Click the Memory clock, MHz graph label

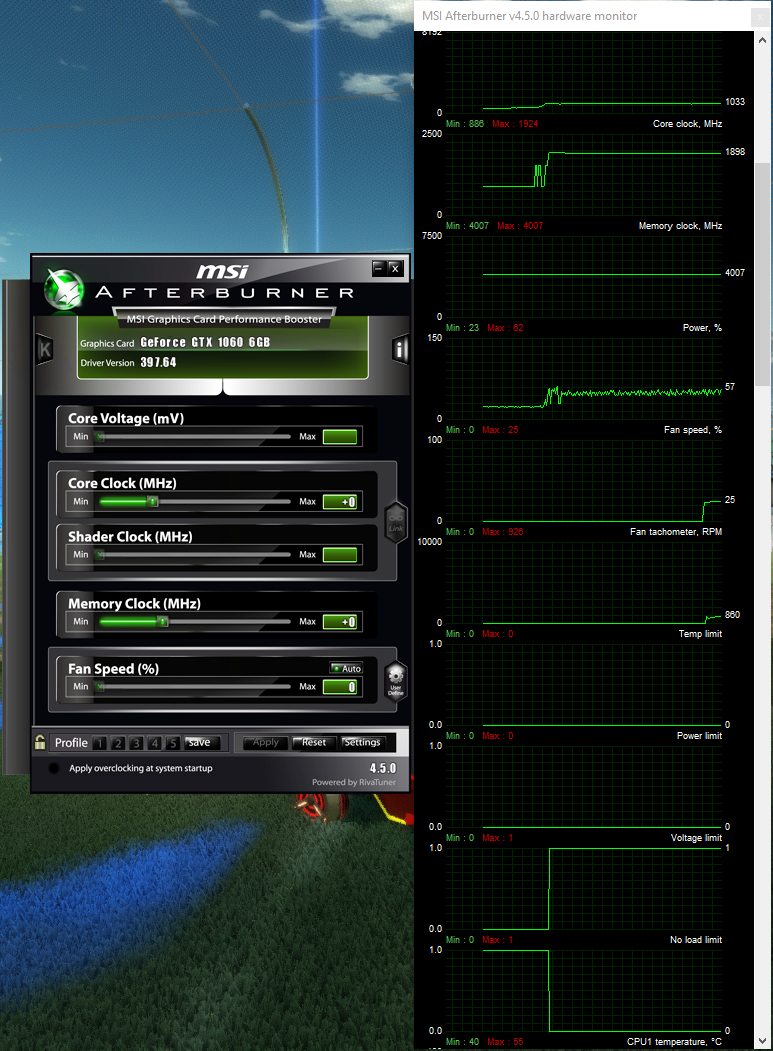(680, 226)
